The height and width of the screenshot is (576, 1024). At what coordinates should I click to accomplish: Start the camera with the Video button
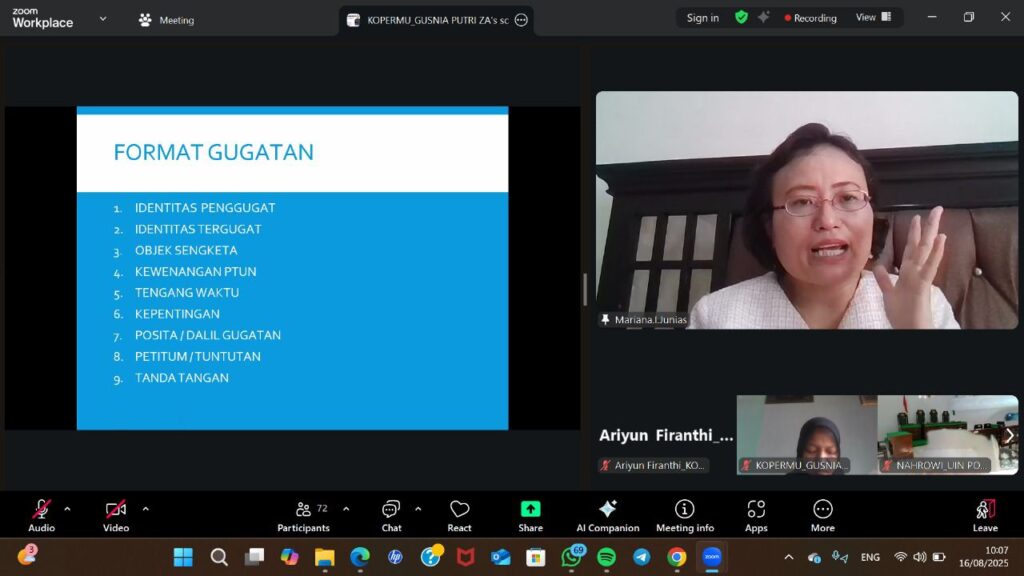click(116, 515)
